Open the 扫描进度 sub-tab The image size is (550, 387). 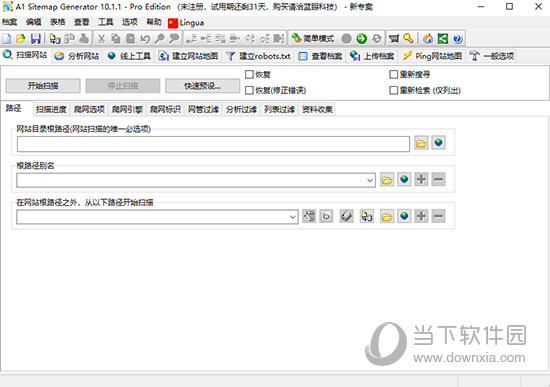pyautogui.click(x=51, y=109)
